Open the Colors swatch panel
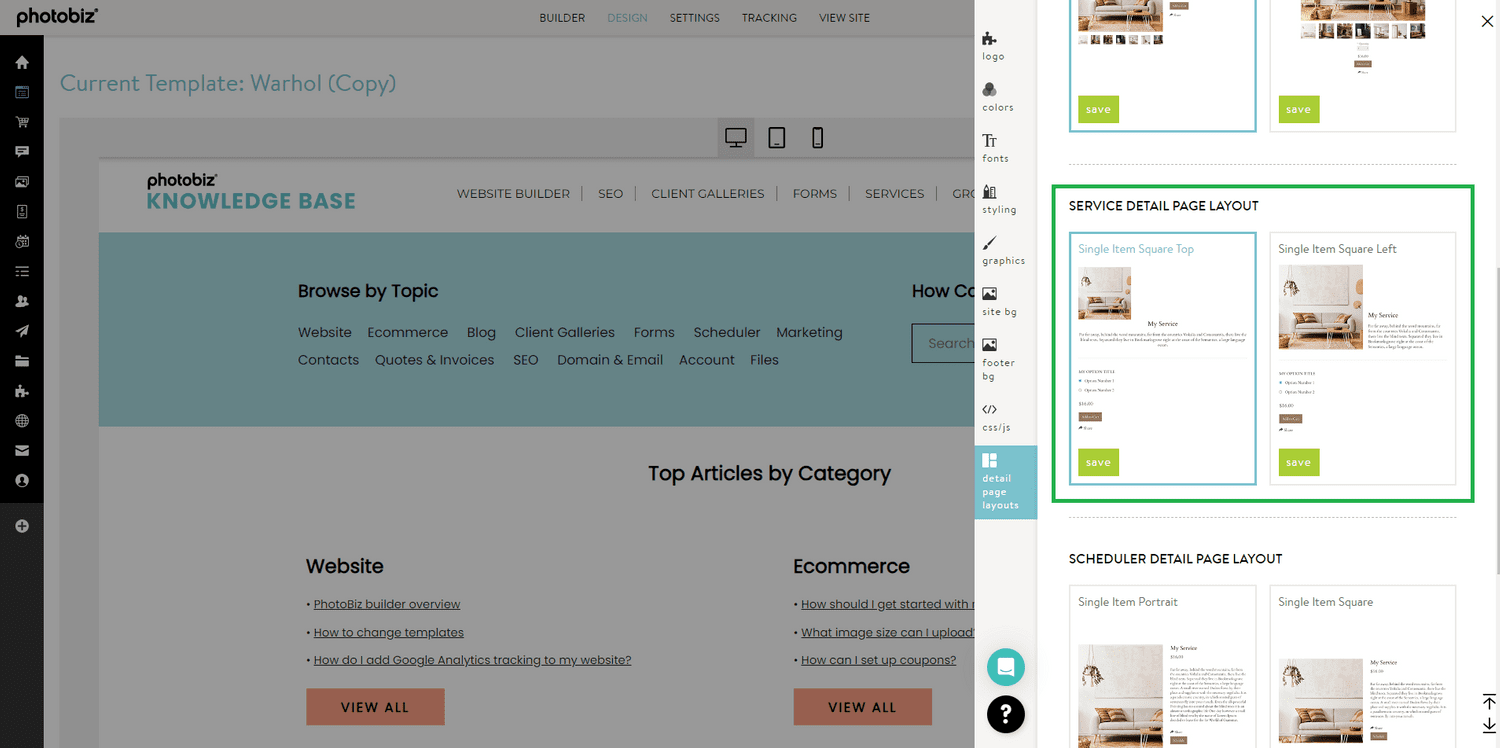 pyautogui.click(x=996, y=96)
